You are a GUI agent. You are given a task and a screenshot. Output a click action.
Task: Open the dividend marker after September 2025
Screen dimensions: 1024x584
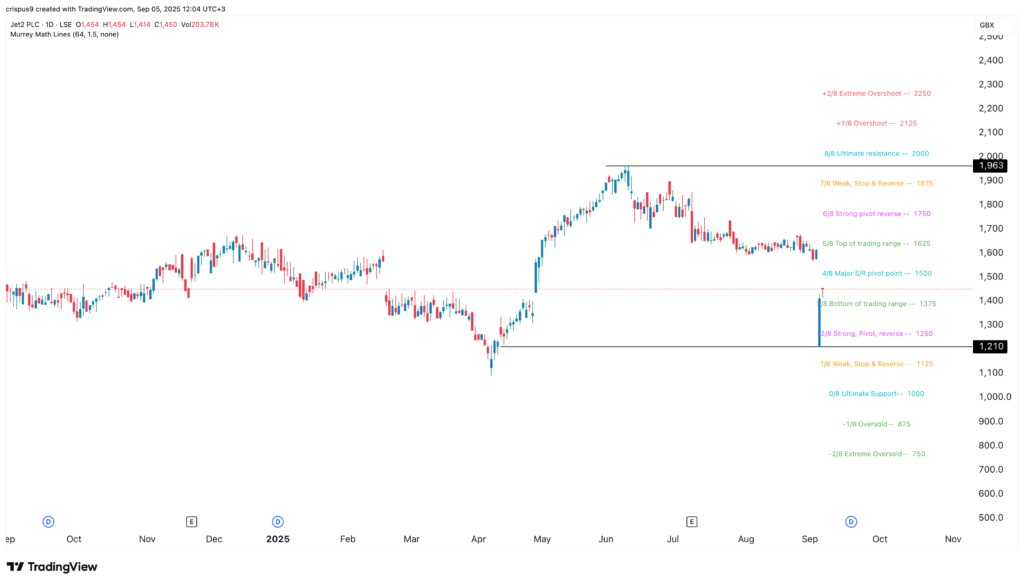tap(850, 521)
